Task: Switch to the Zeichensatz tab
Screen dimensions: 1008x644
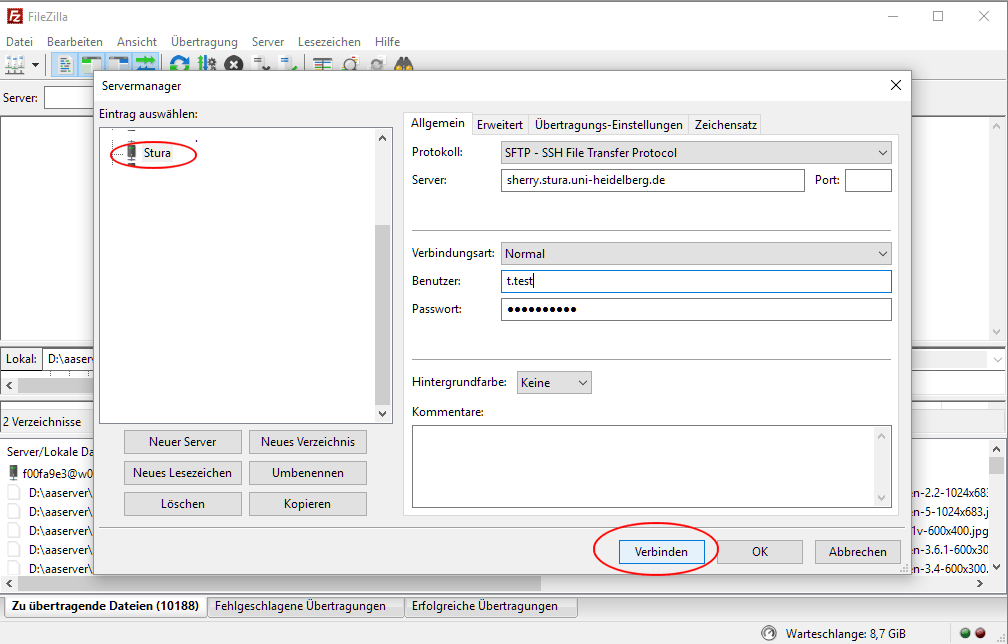Action: (726, 125)
